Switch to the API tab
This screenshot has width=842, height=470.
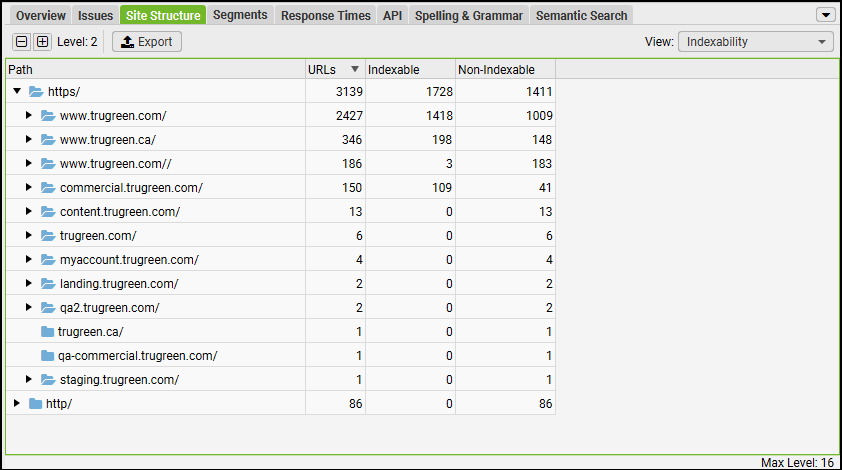coord(392,16)
